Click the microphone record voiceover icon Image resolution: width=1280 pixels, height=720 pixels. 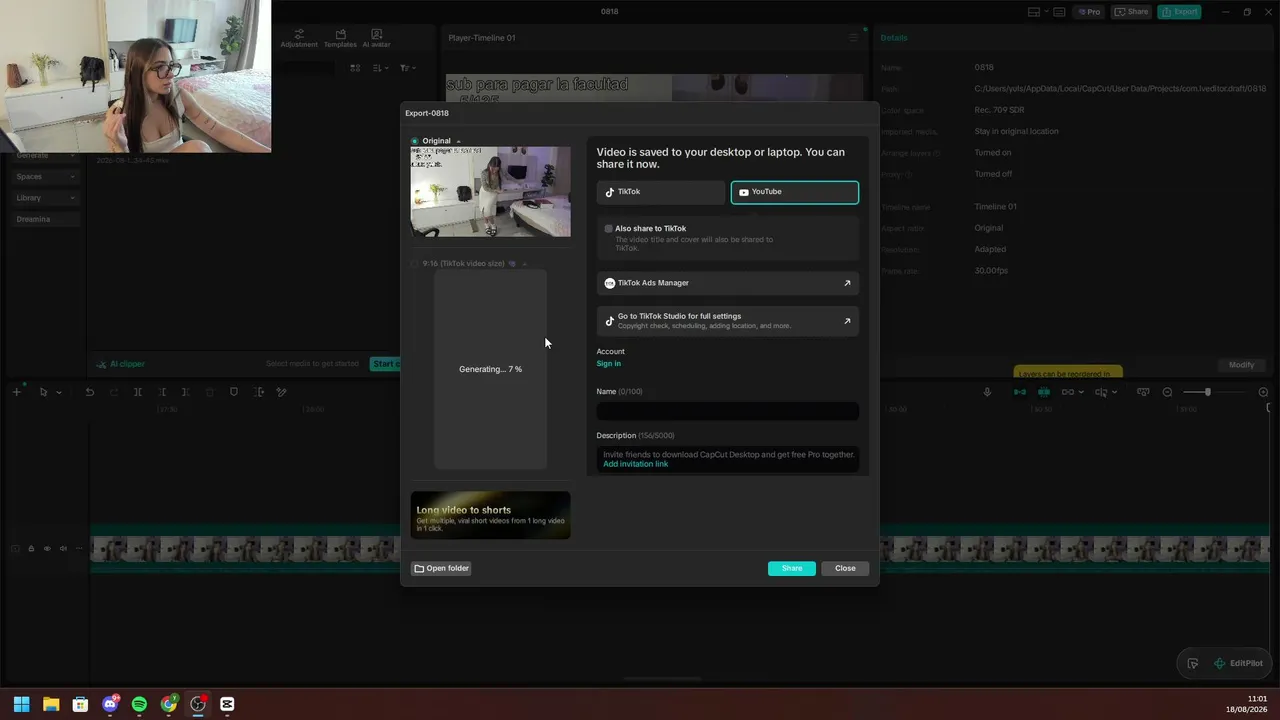tap(987, 392)
